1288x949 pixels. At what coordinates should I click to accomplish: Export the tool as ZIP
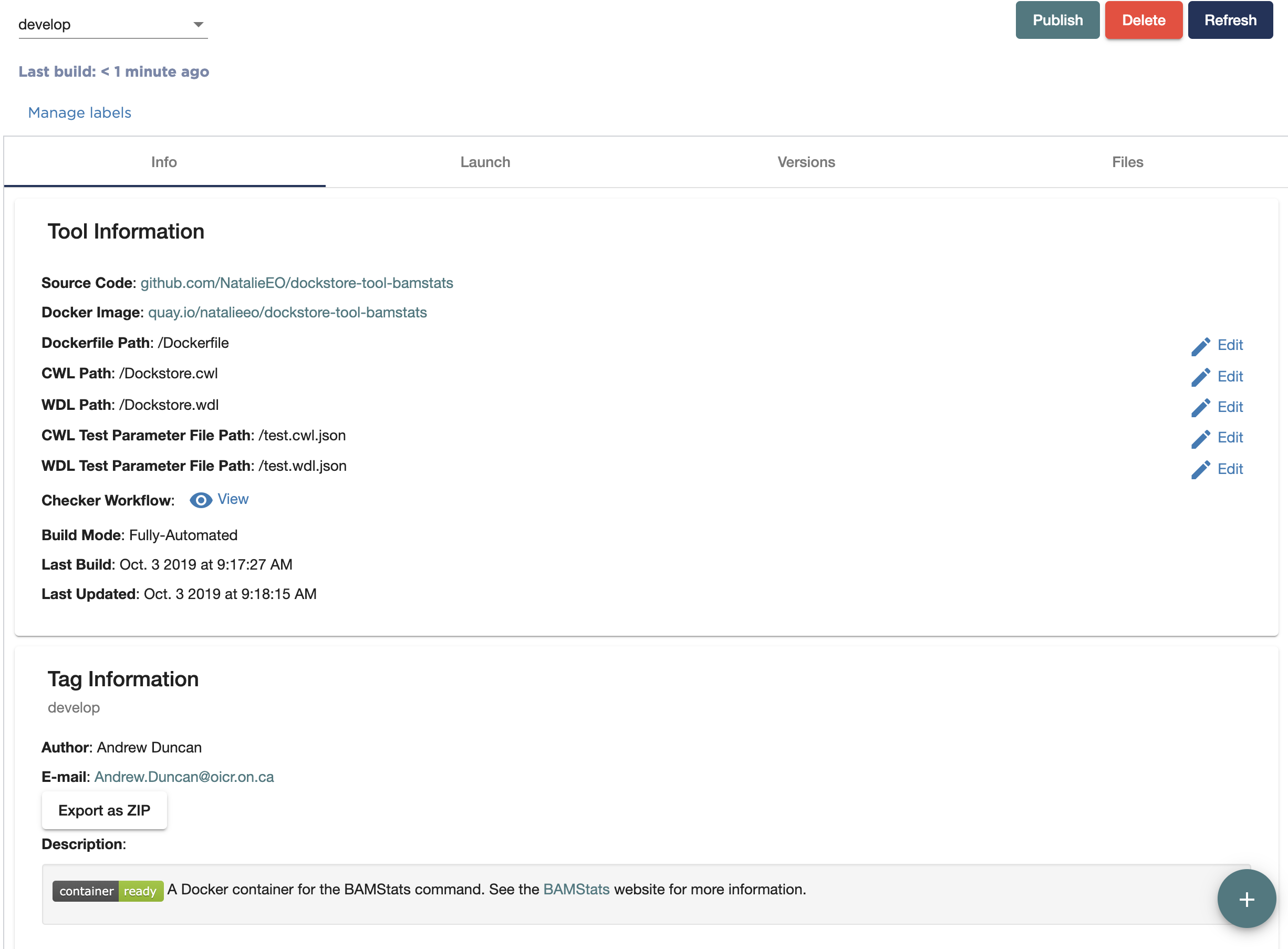click(104, 810)
